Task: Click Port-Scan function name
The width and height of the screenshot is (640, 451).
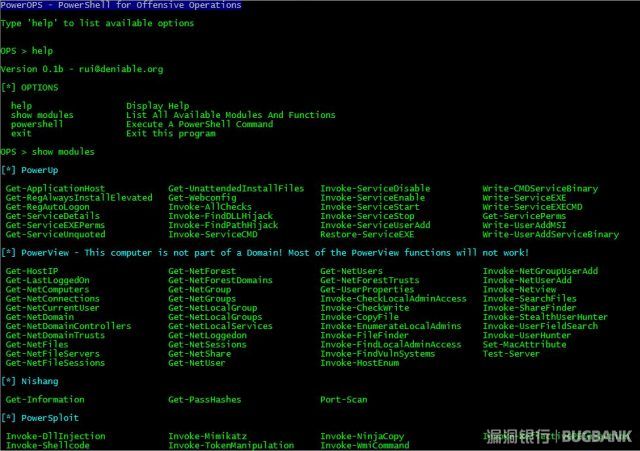Action: (x=344, y=400)
